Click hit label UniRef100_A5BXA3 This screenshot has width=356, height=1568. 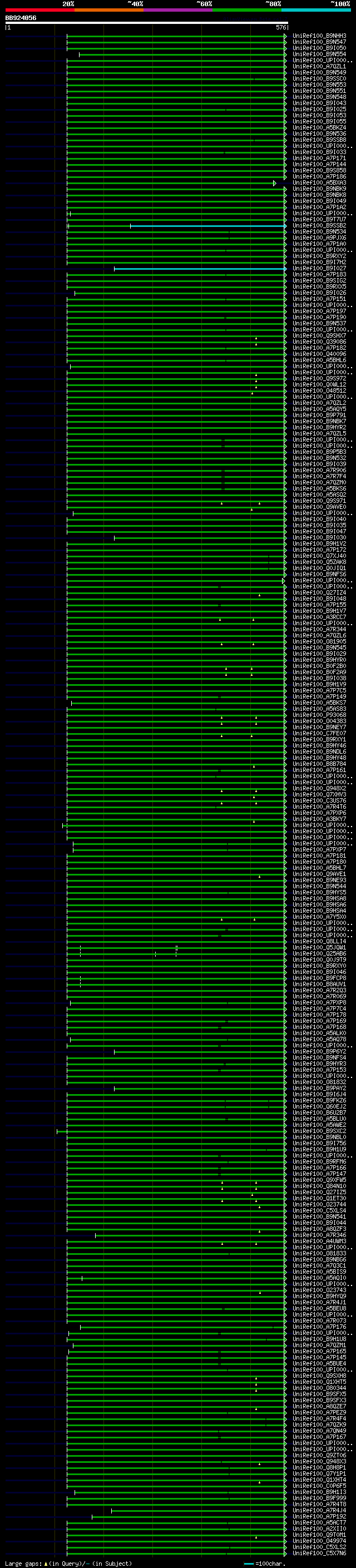tap(319, 182)
